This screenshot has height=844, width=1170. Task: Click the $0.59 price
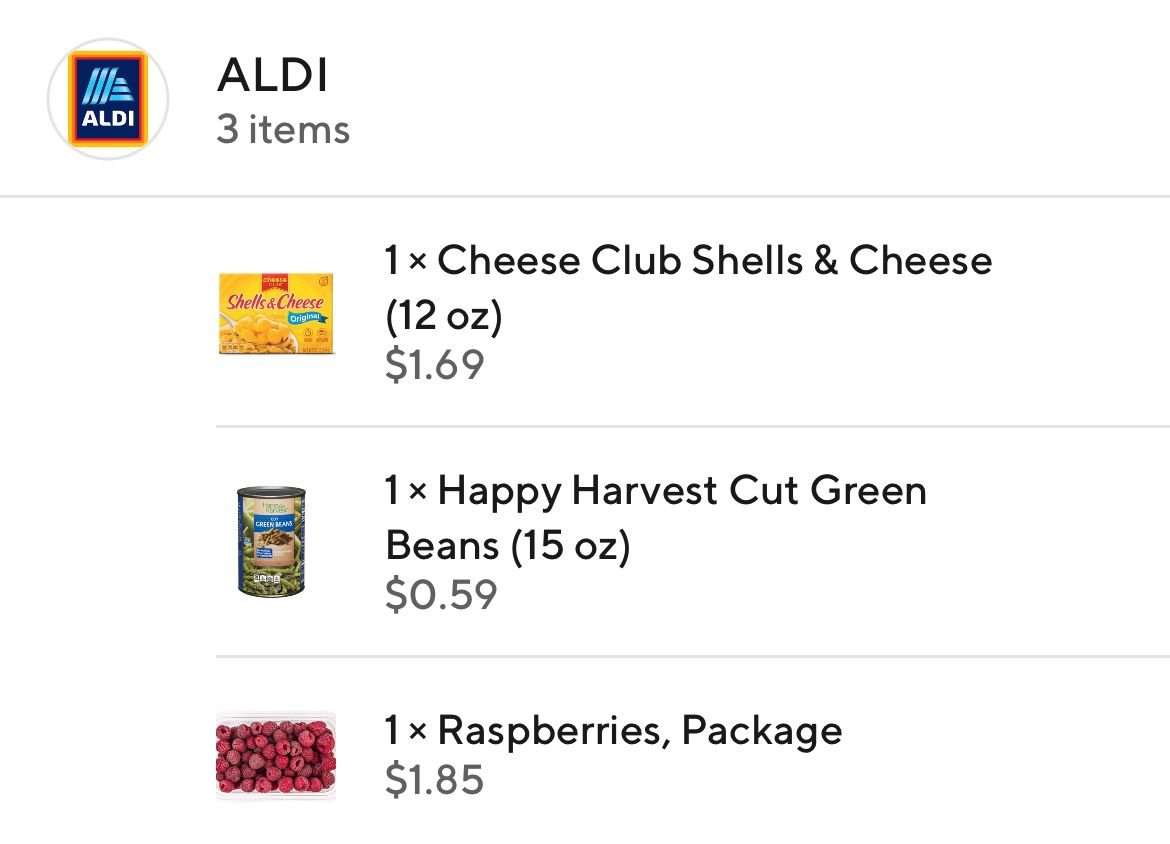point(440,595)
